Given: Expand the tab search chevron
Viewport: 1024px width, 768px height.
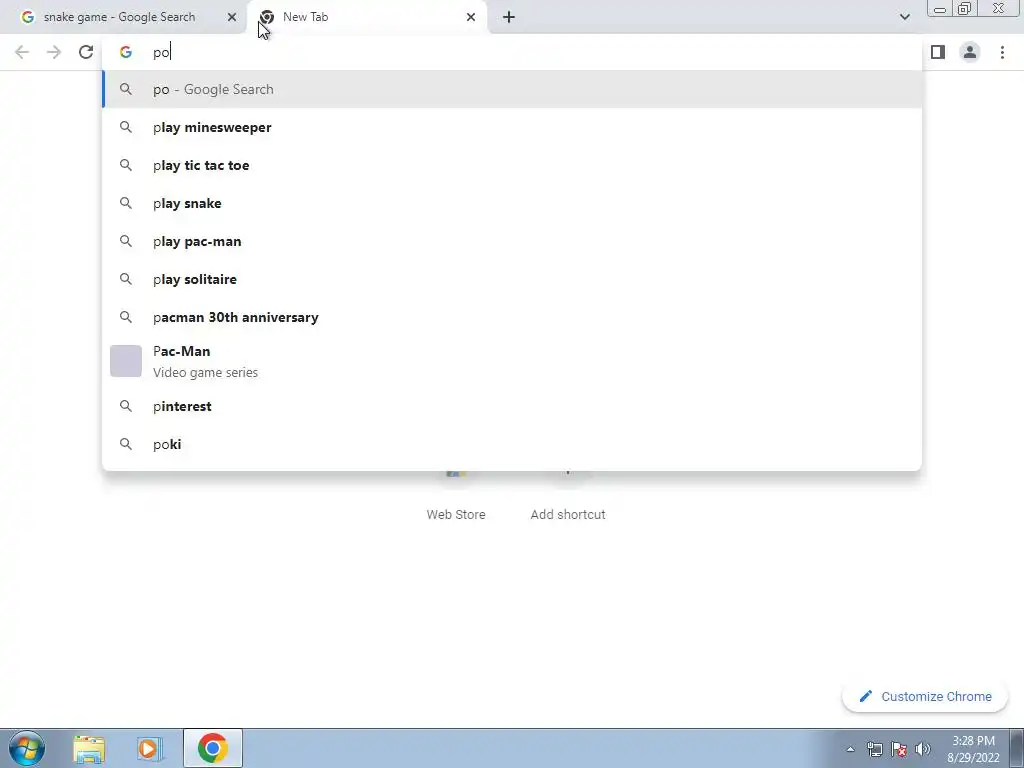Looking at the screenshot, I should (904, 17).
